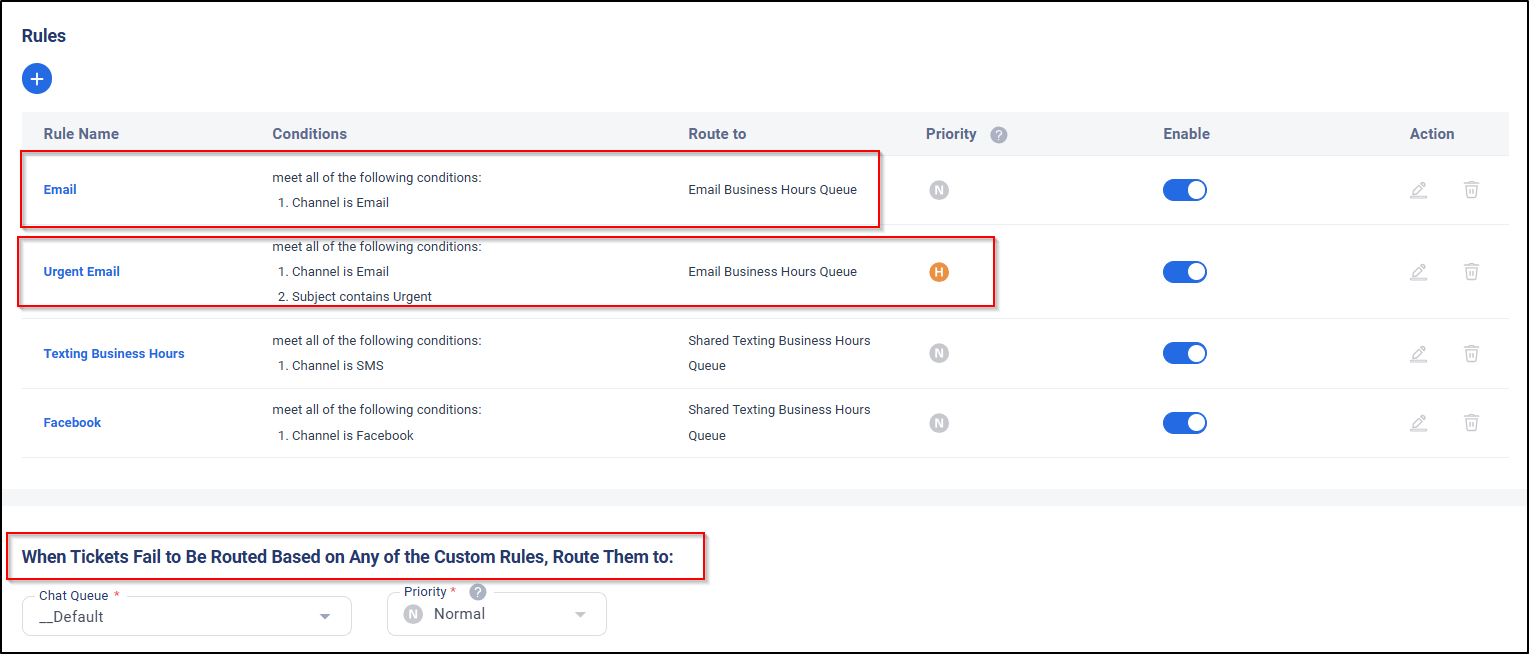The image size is (1529, 654).
Task: Click the Normal priority badge for Texting Business Hours
Action: 939,354
